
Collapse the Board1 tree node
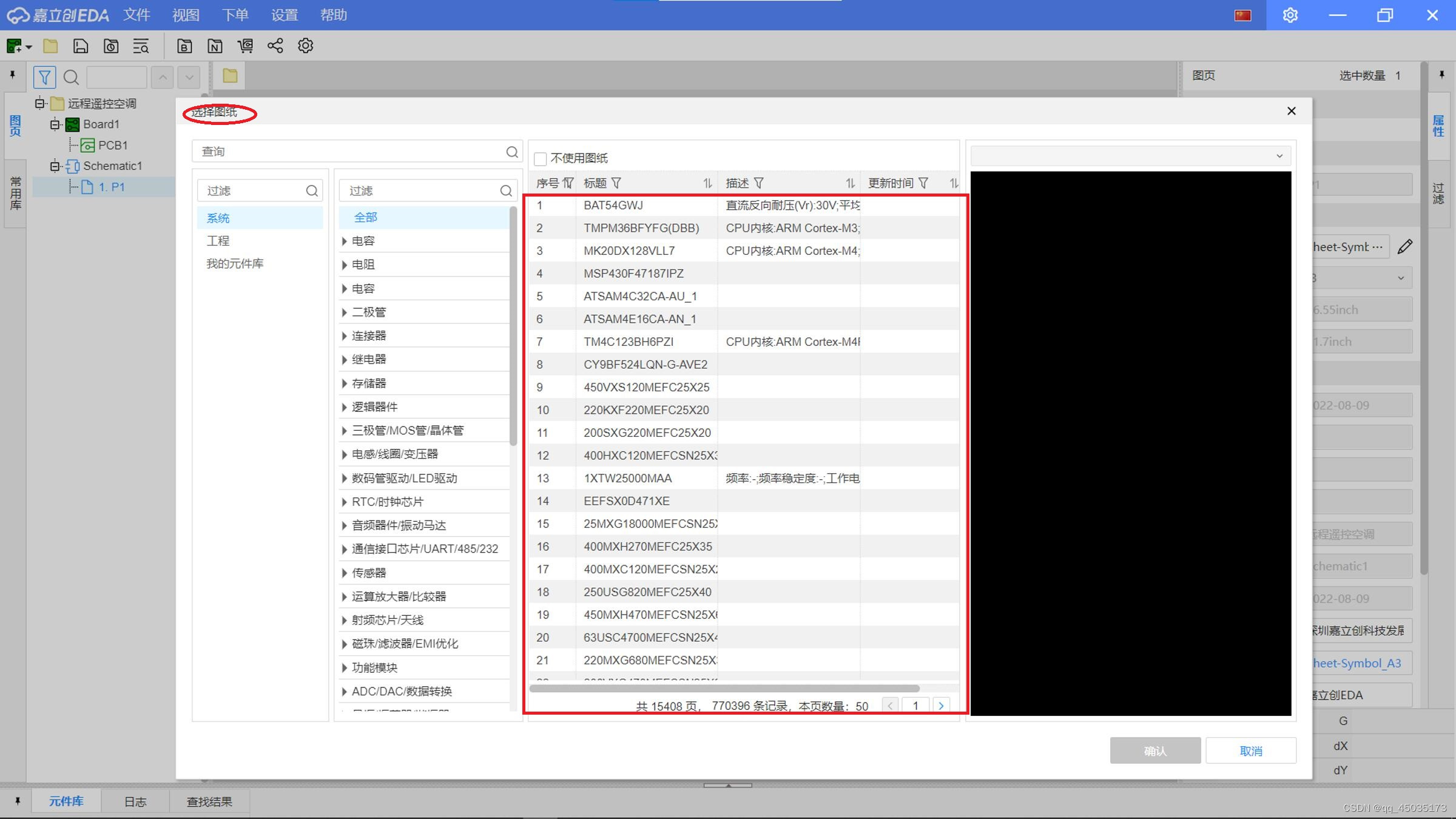[55, 124]
